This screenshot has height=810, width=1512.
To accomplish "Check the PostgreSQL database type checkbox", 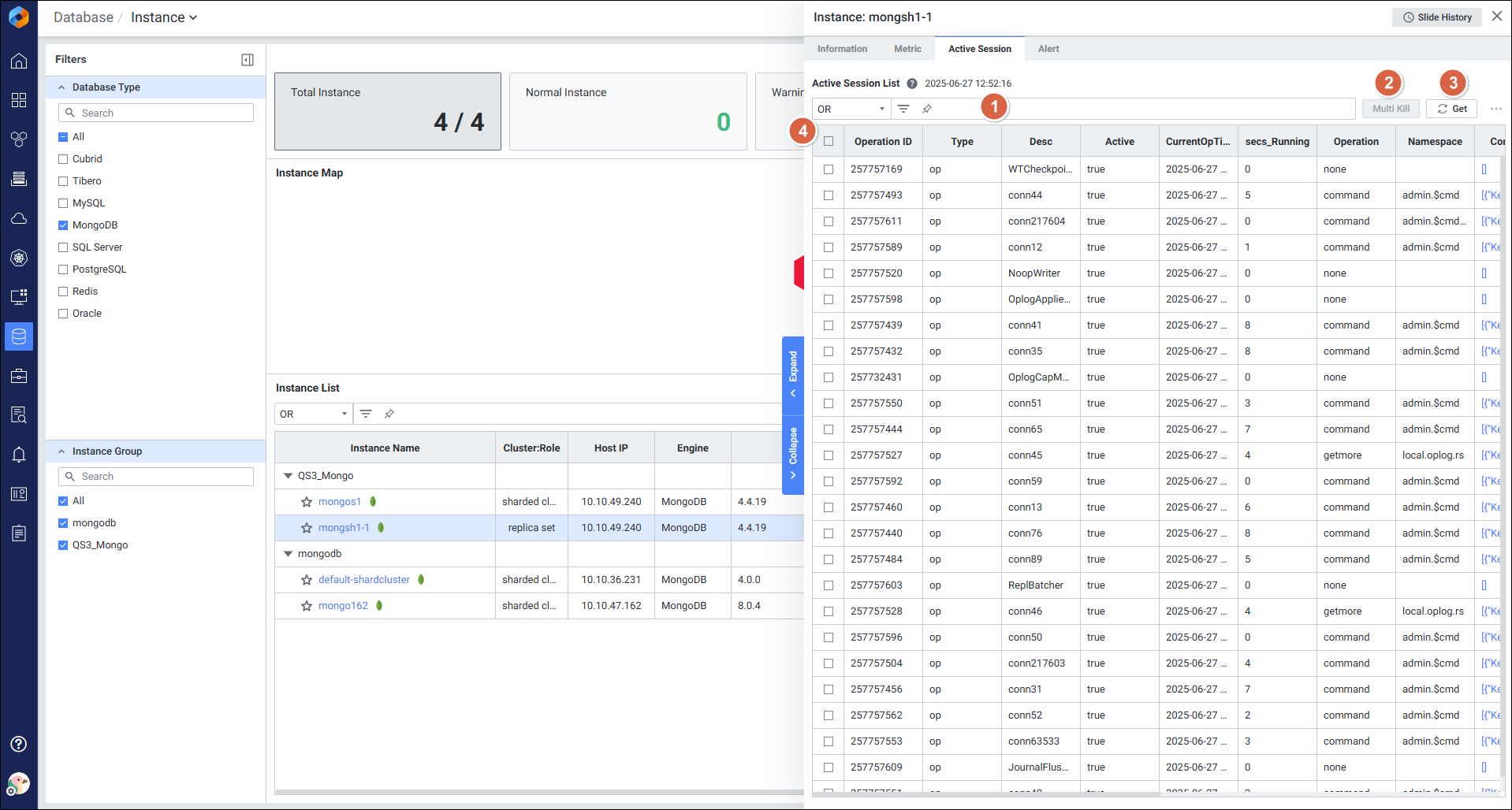I will (63, 269).
